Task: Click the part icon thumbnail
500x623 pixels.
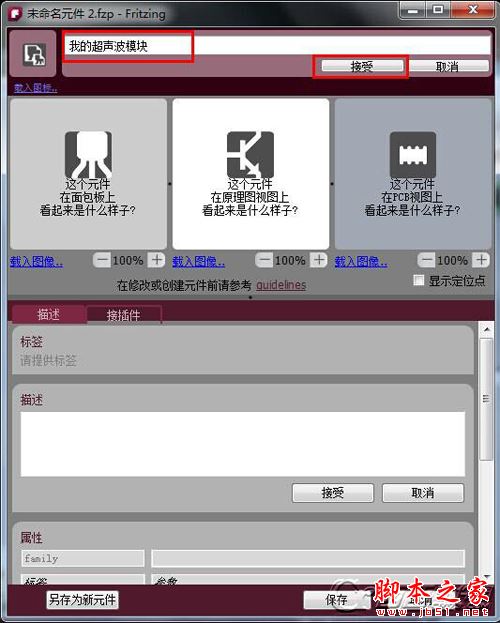Action: (33, 53)
